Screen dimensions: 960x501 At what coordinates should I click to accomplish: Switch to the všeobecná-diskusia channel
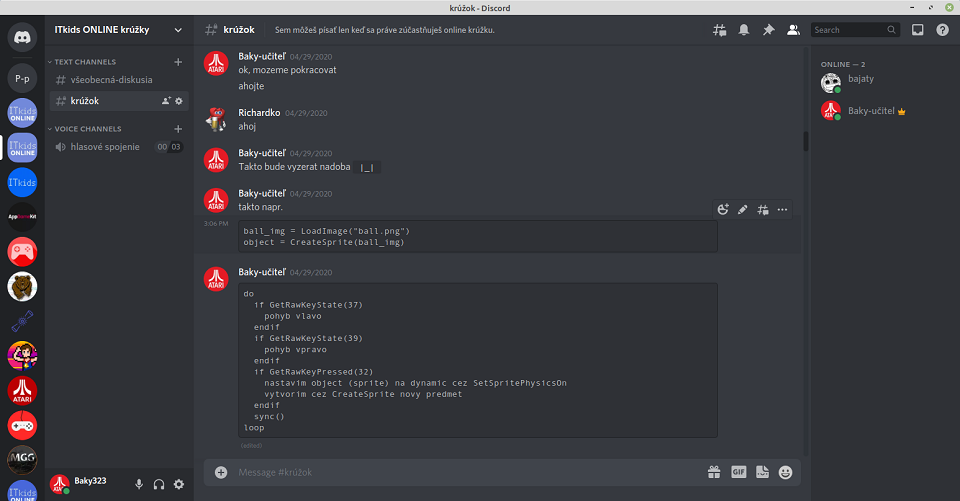pos(111,80)
